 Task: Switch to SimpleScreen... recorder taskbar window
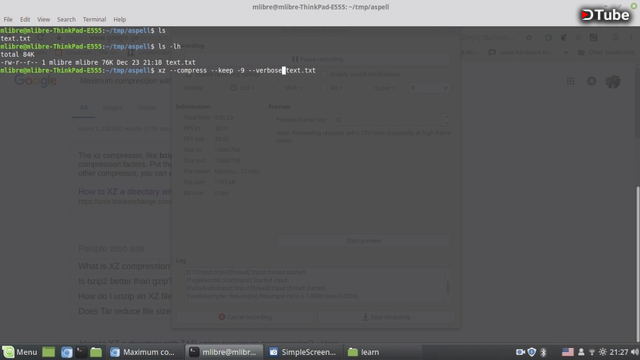[x=303, y=352]
